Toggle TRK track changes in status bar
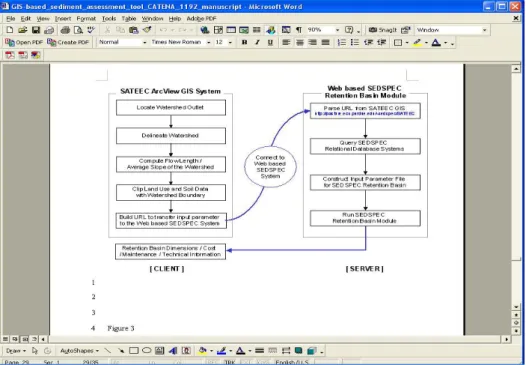The image size is (526, 365). tap(229, 362)
